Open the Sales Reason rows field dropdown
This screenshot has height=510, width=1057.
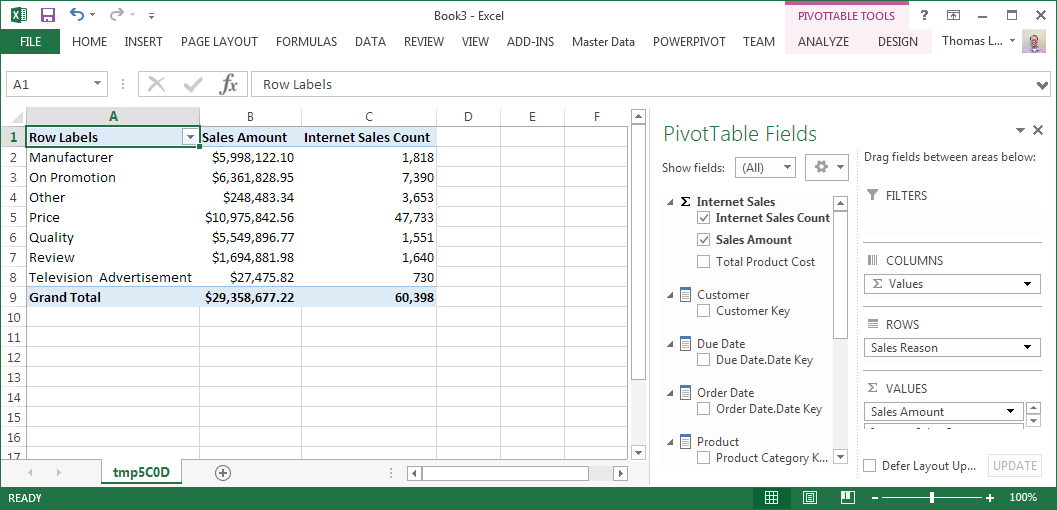point(1028,348)
